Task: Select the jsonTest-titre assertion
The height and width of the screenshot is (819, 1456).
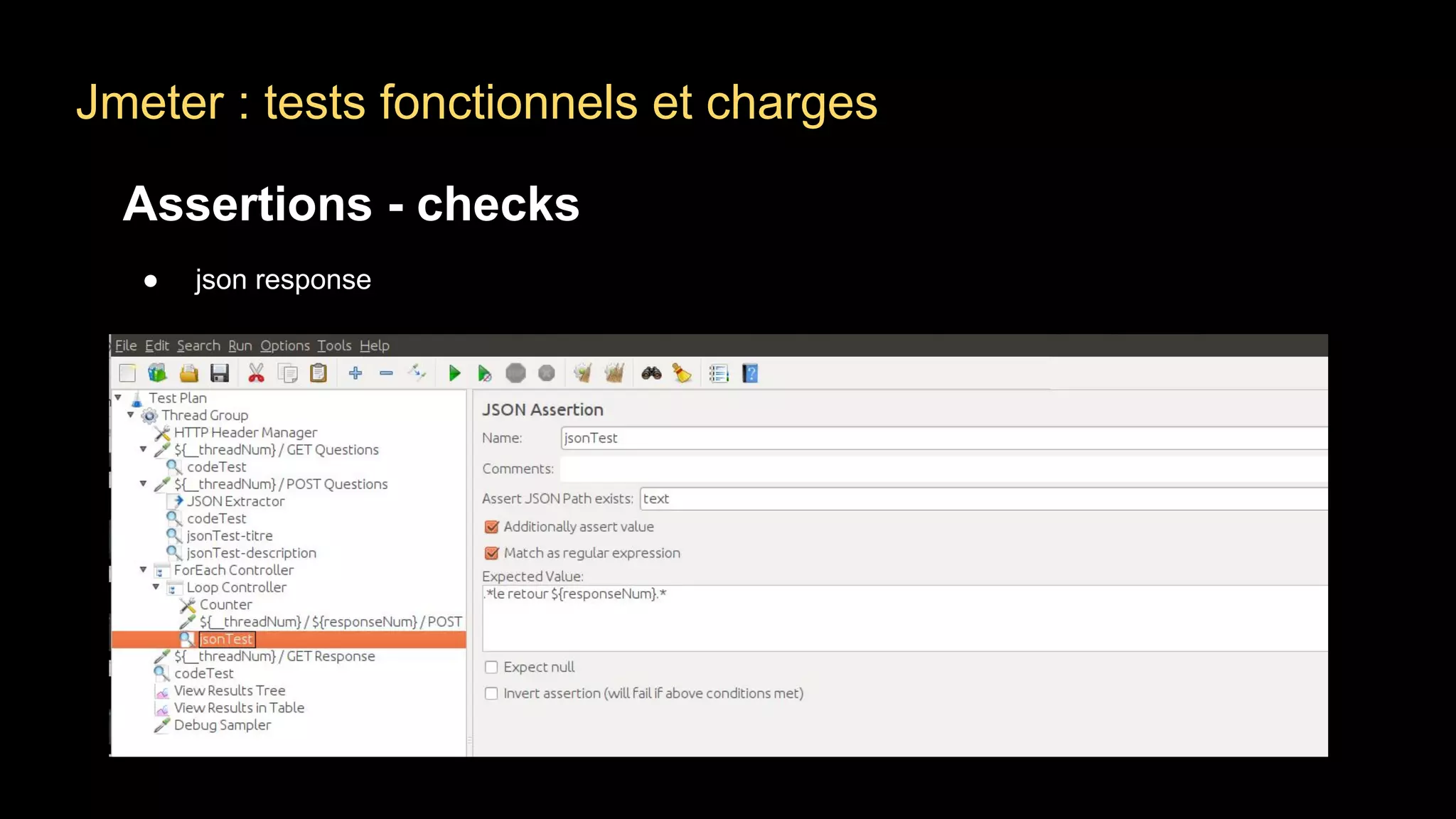Action: coord(229,536)
